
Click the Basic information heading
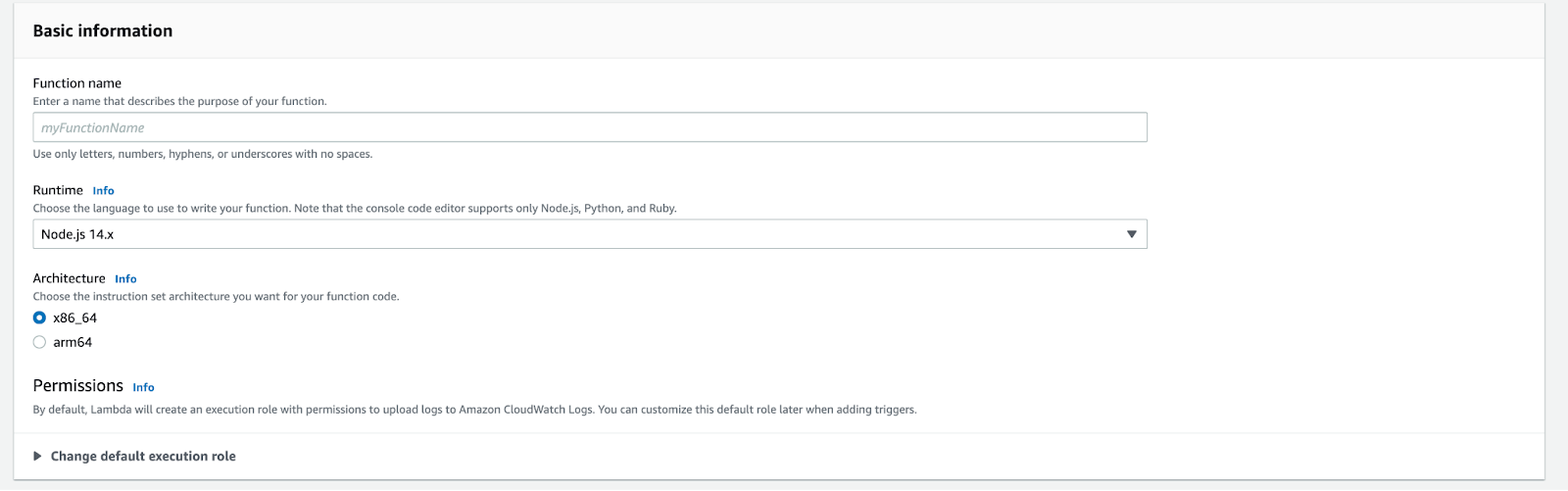[x=103, y=30]
